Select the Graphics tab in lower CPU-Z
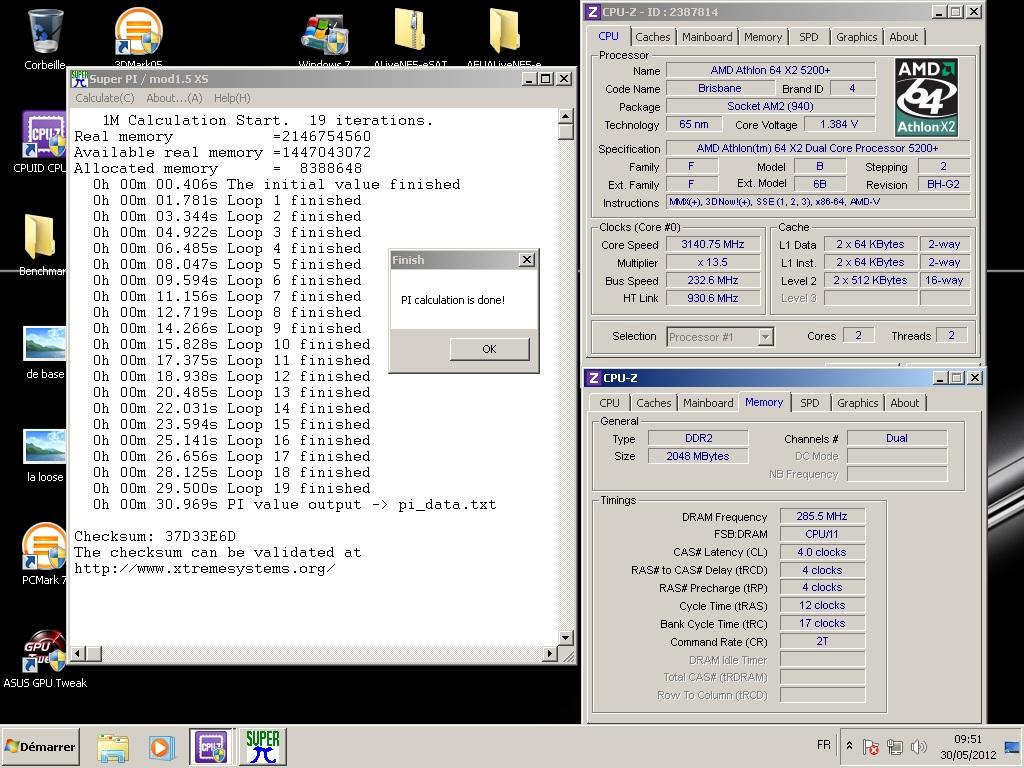 point(858,403)
